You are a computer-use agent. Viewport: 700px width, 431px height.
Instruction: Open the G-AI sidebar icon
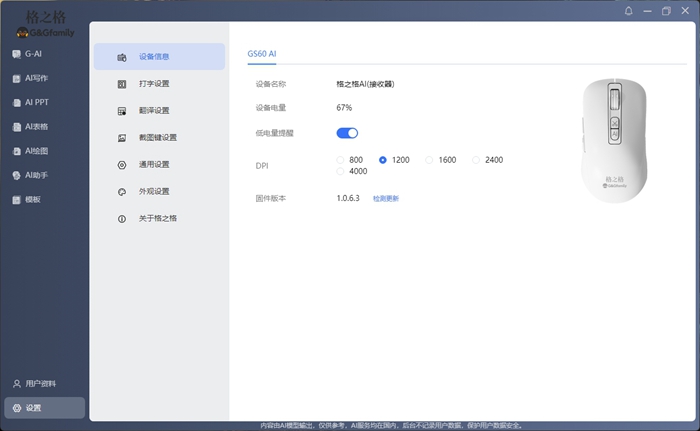point(17,54)
